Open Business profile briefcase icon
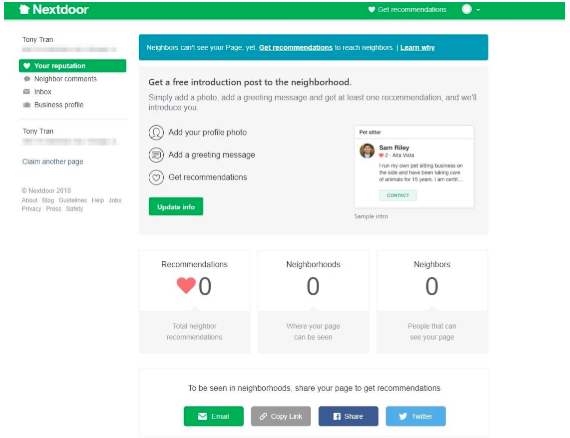Image resolution: width=570 pixels, height=438 pixels. point(27,105)
